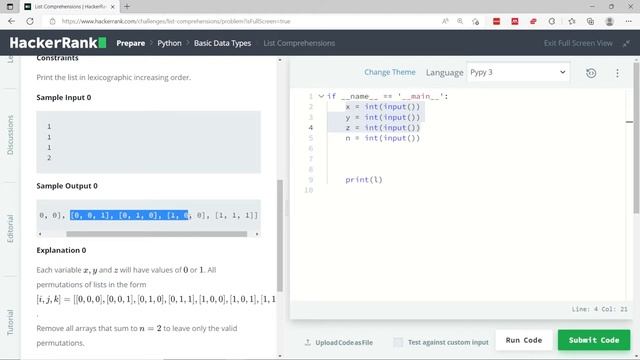640x360 pixels.
Task: Click Sample Input 0 heading
Action: click(x=64, y=98)
